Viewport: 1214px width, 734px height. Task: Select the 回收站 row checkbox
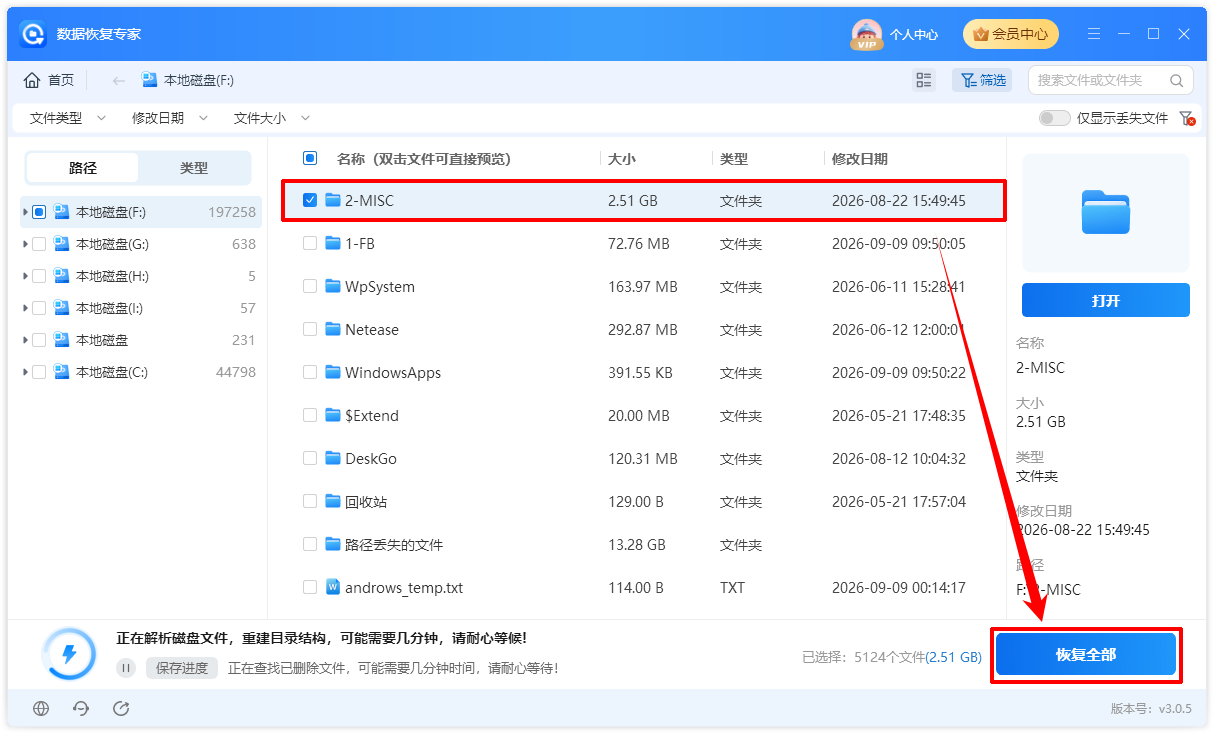310,501
